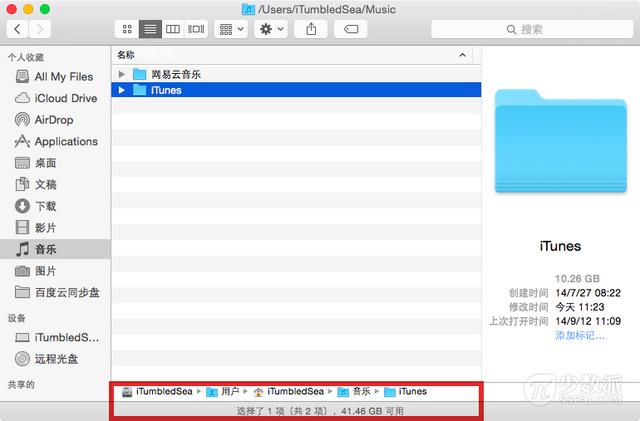Click the 设备 sidebar section header

click(17, 318)
